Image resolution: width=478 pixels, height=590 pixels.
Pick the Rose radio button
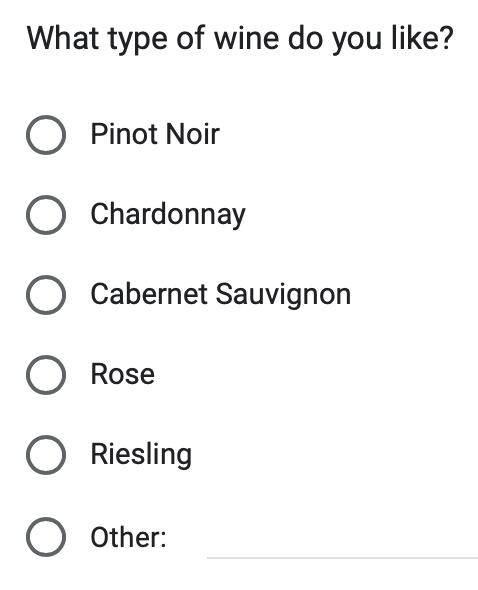pos(46,375)
